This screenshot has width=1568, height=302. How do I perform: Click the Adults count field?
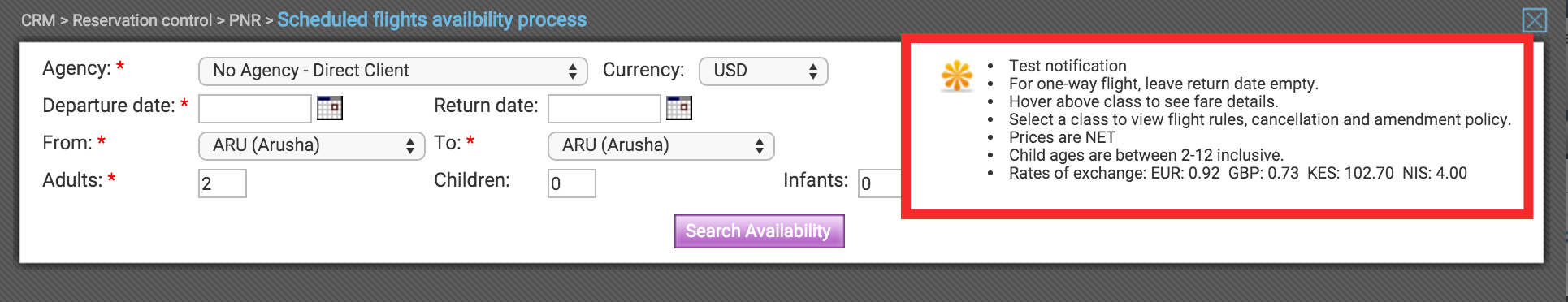(223, 183)
